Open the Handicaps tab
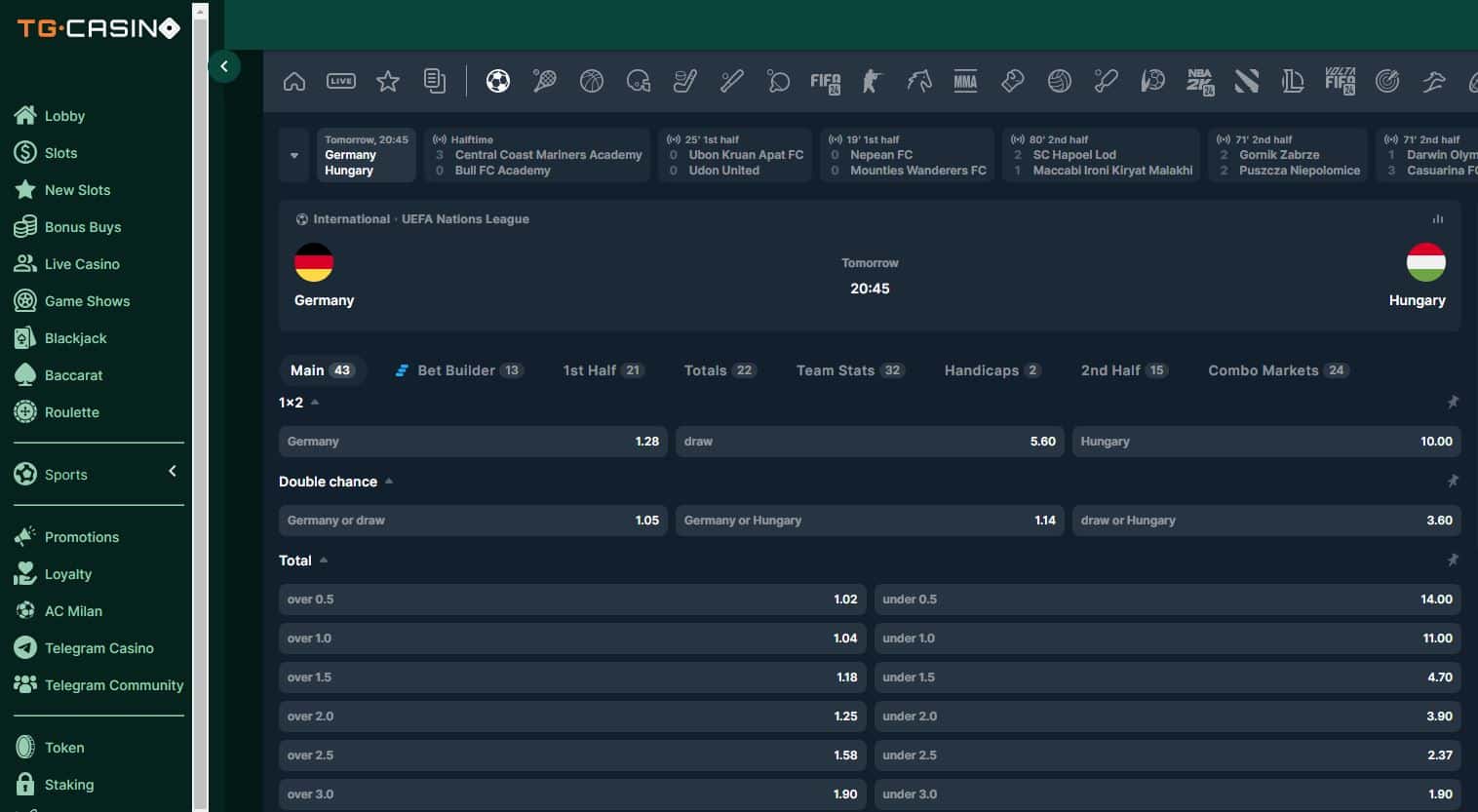Screen dimensions: 1478x812 point(992,370)
